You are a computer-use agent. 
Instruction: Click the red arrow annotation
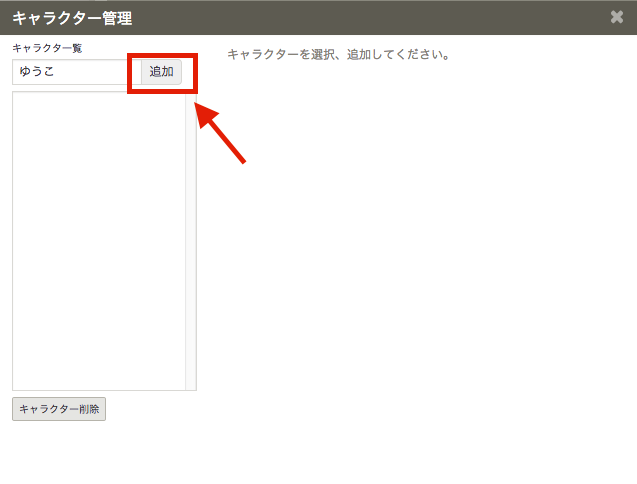point(221,133)
